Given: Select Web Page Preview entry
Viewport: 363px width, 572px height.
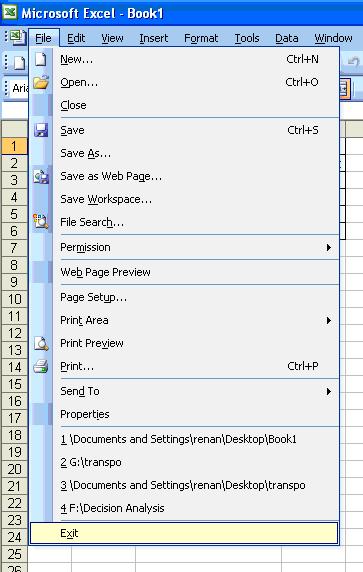Looking at the screenshot, I should [185, 272].
